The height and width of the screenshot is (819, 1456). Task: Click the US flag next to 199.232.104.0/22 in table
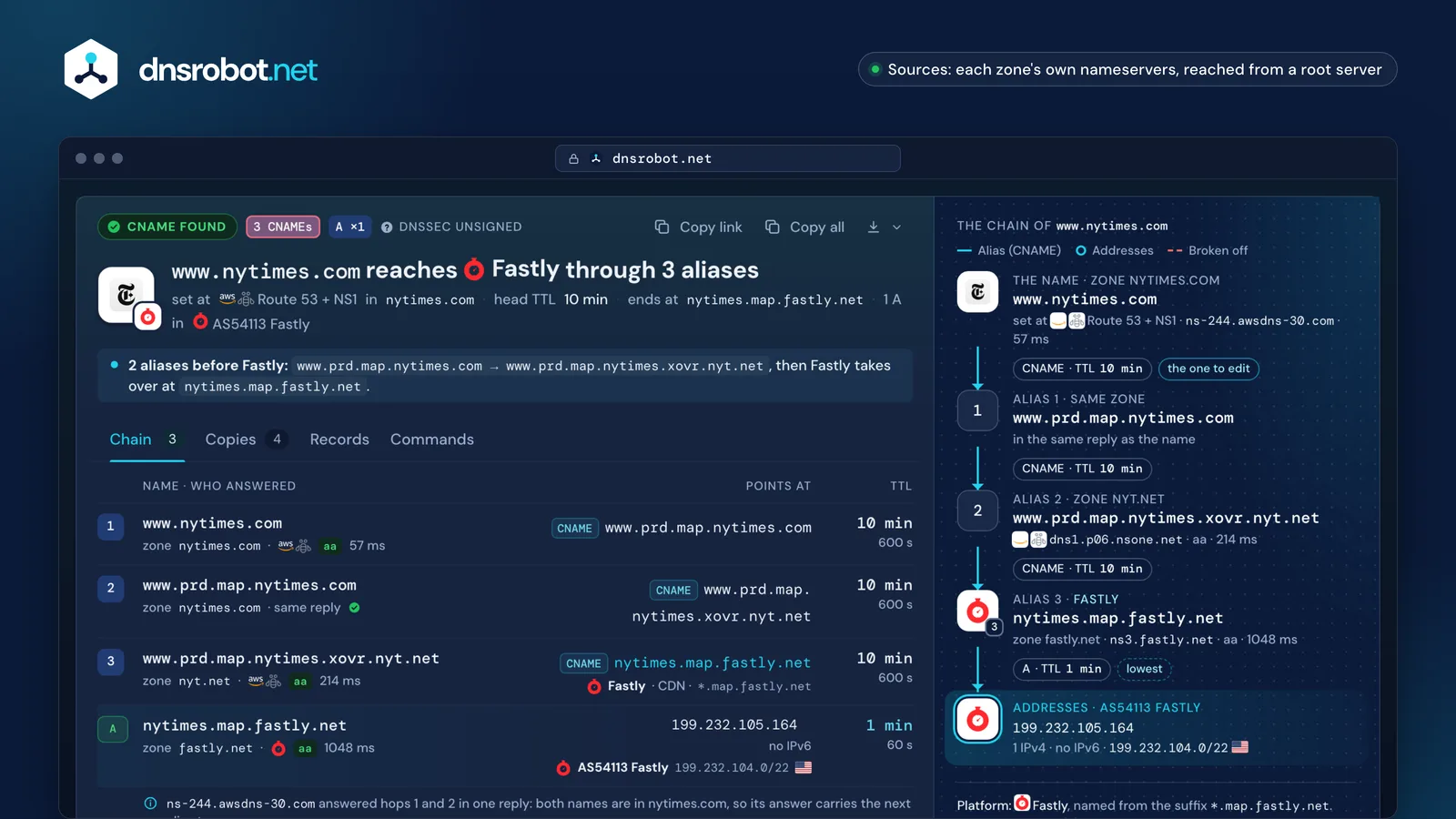coord(804,768)
